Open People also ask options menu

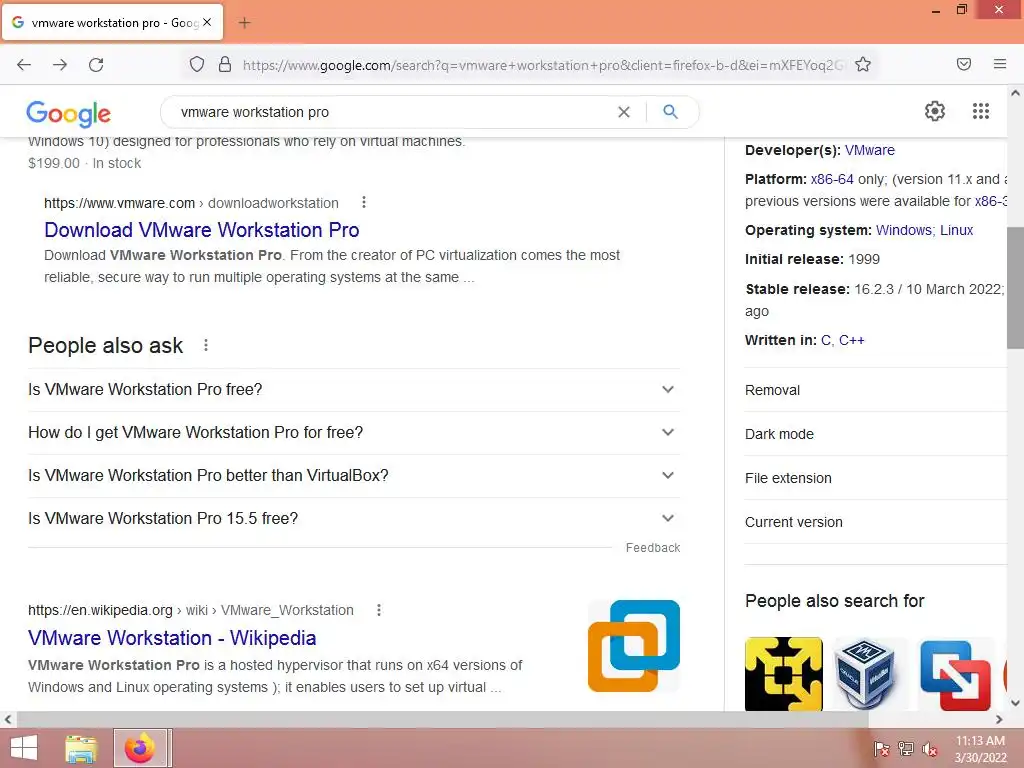coord(206,345)
